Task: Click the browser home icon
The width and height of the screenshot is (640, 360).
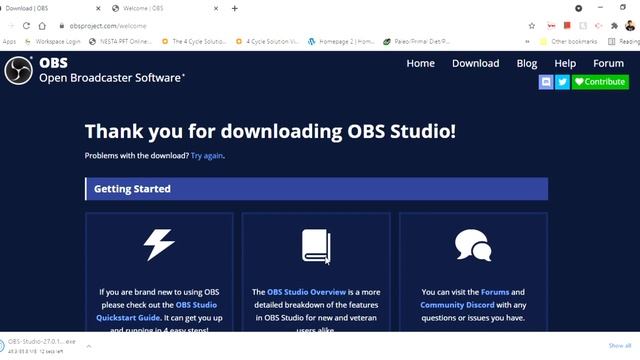Action: click(x=42, y=26)
